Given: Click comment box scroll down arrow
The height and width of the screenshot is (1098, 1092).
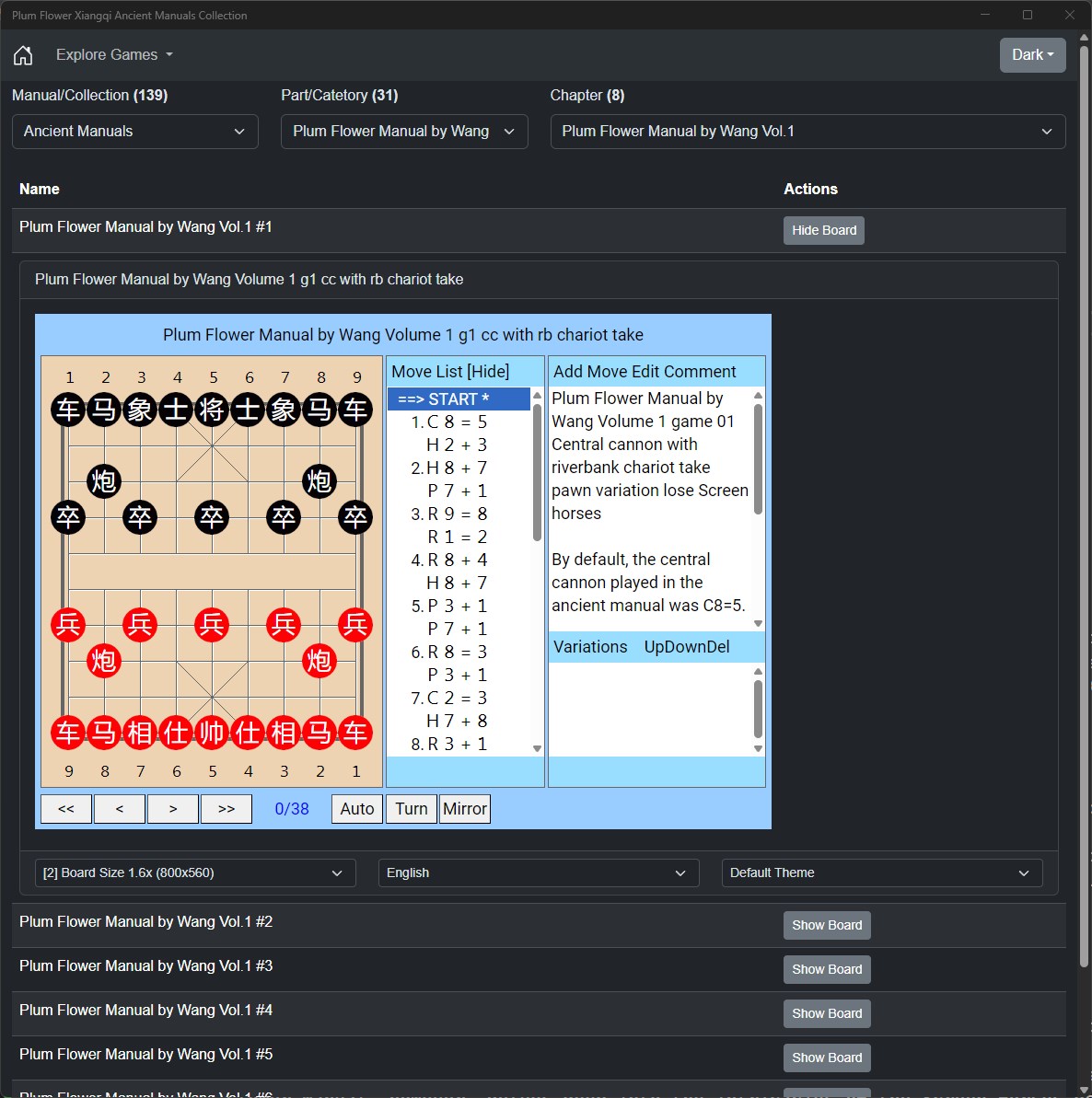Looking at the screenshot, I should [758, 623].
